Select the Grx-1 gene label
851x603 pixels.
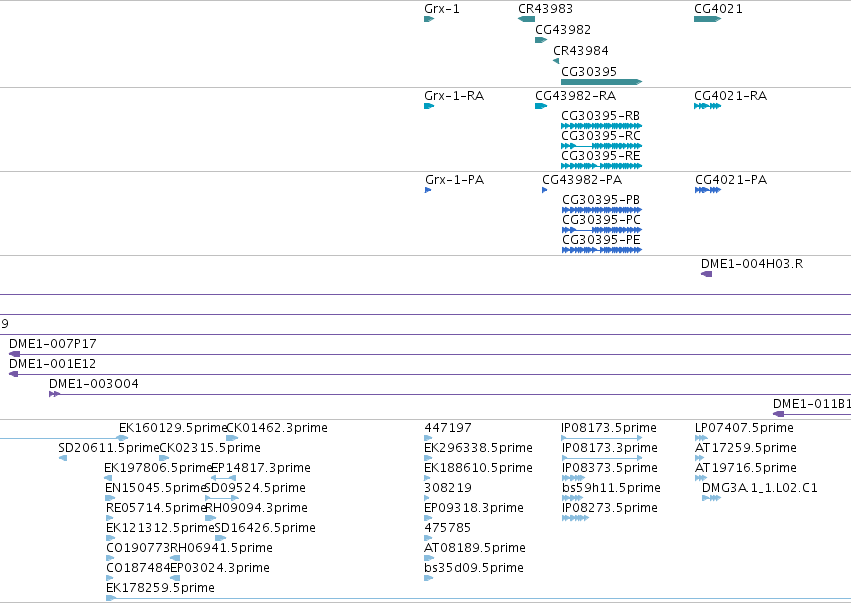(x=442, y=9)
